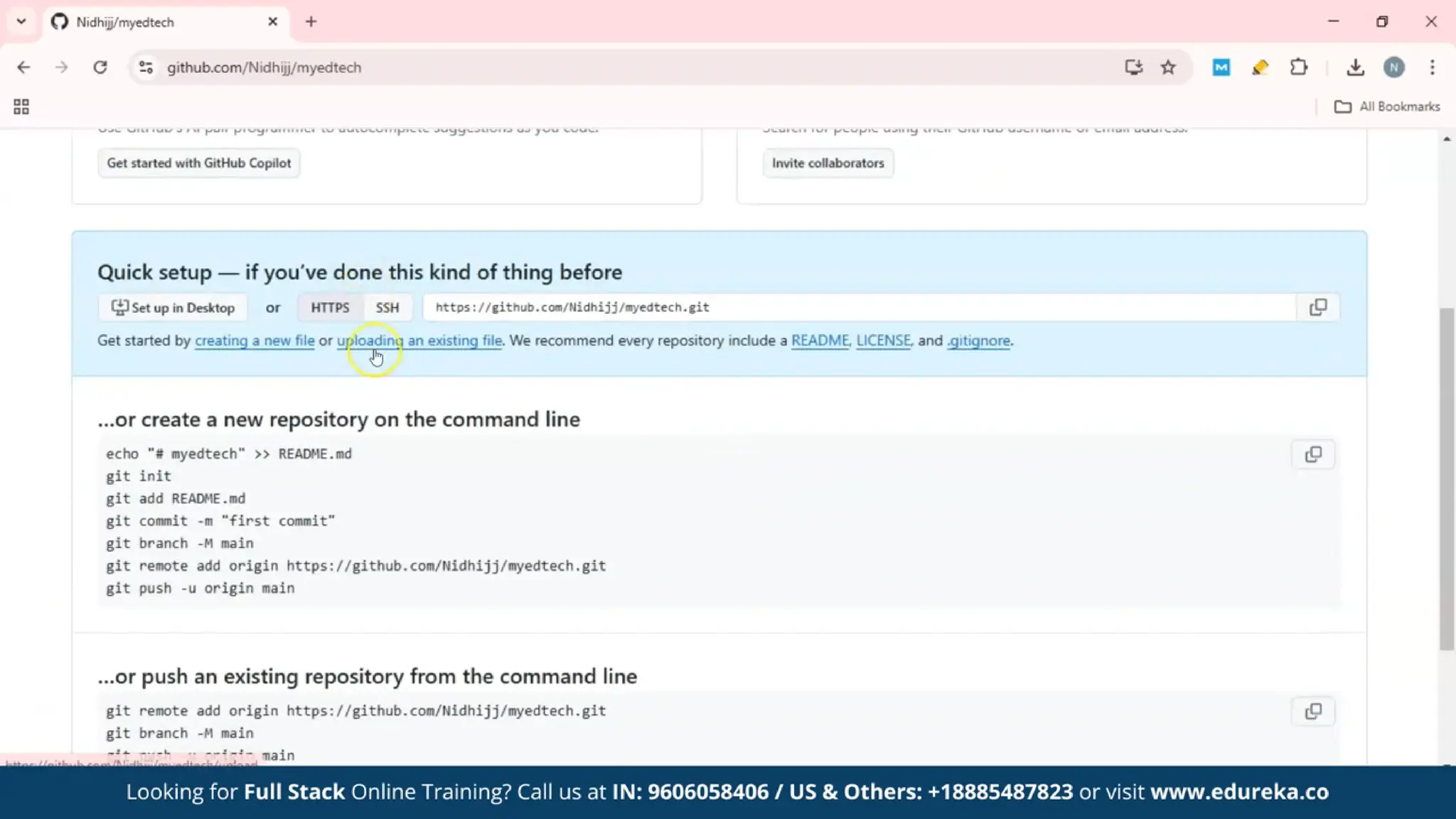This screenshot has width=1456, height=819.
Task: Click the Quick setup heading
Action: (x=360, y=272)
